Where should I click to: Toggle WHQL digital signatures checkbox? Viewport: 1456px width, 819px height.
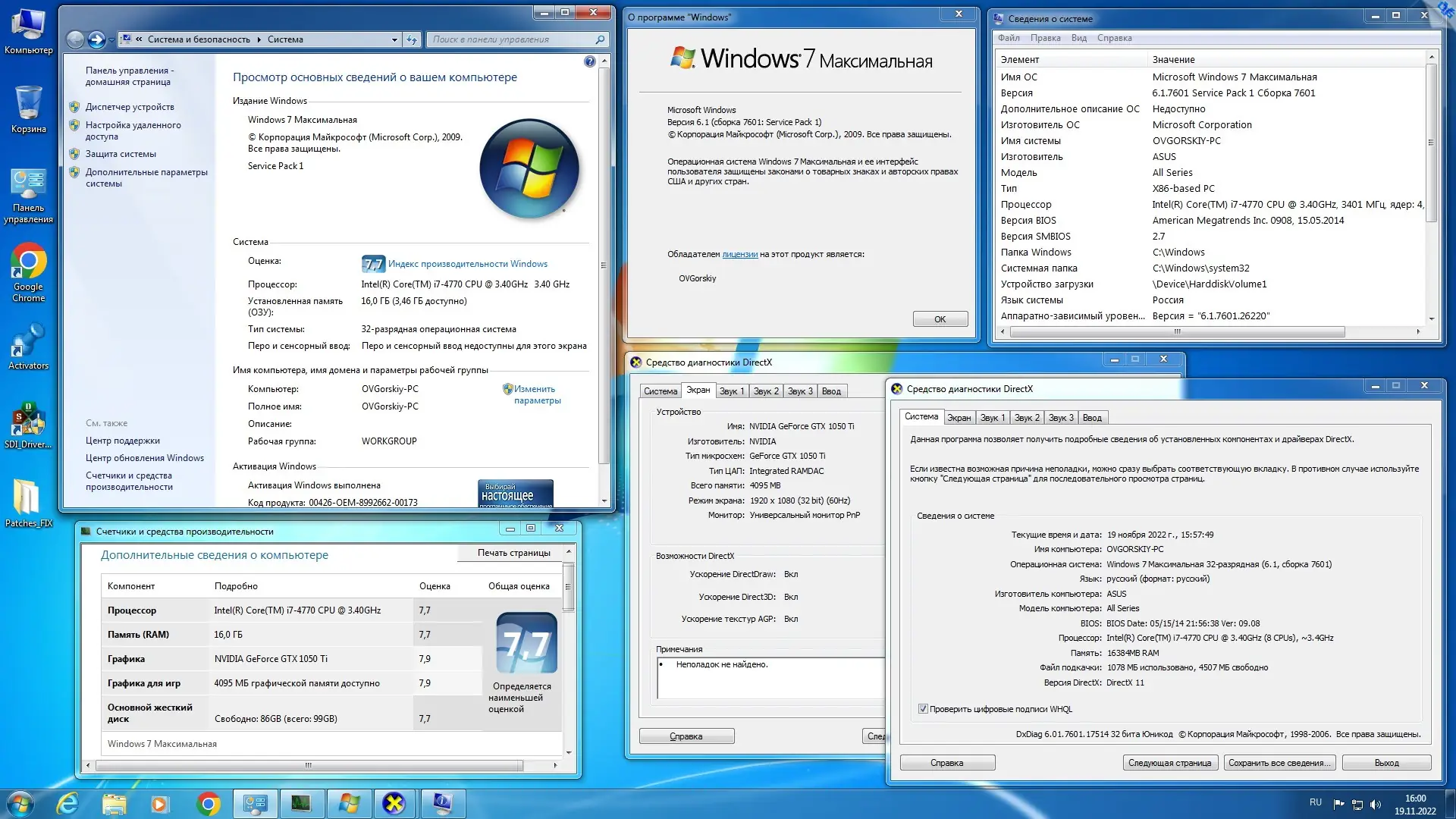923,709
